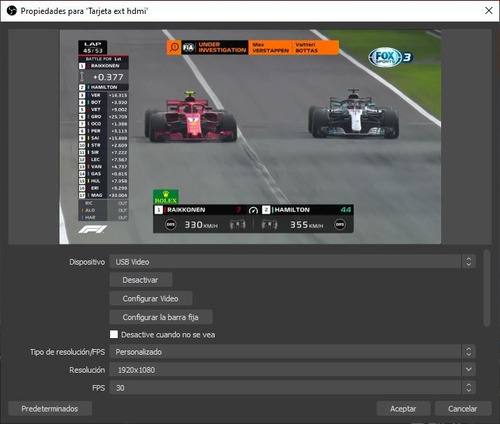The height and width of the screenshot is (424, 500).
Task: Enable Desactive cuando no se vea checkbox
Action: (114, 334)
